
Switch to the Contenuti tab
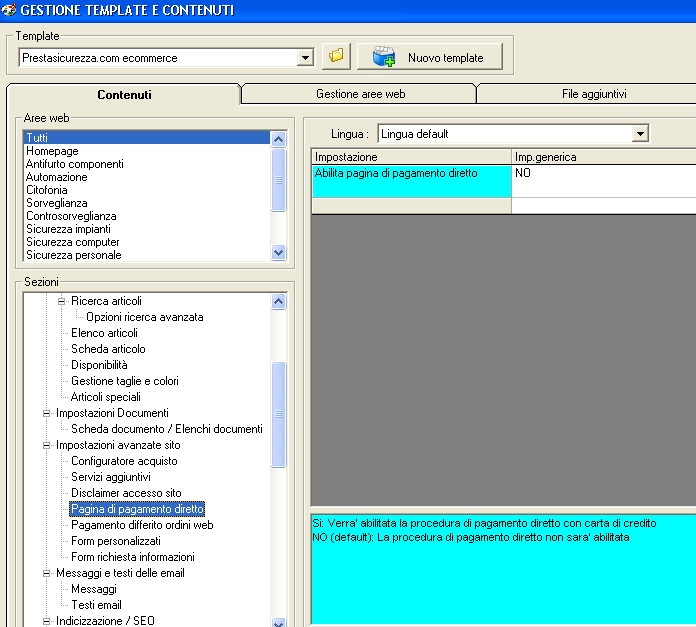124,95
